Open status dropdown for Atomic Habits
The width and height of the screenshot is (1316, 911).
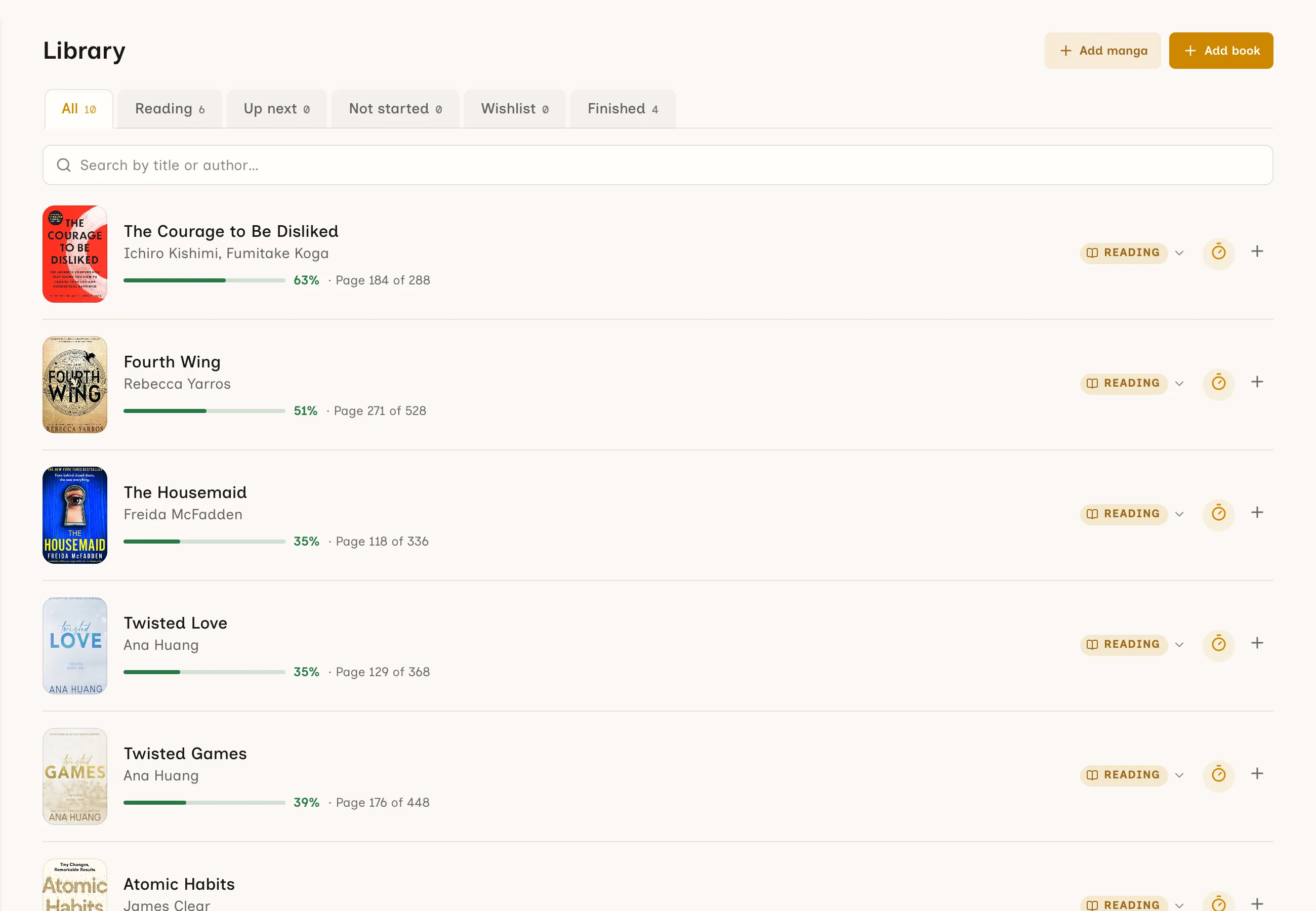(x=1132, y=904)
